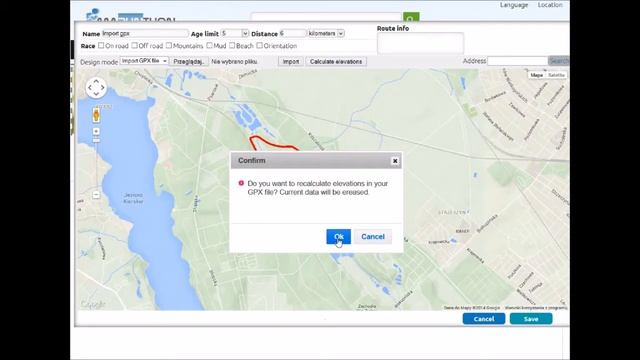Enable the Beach race checkbox
The width and height of the screenshot is (640, 360).
point(232,45)
